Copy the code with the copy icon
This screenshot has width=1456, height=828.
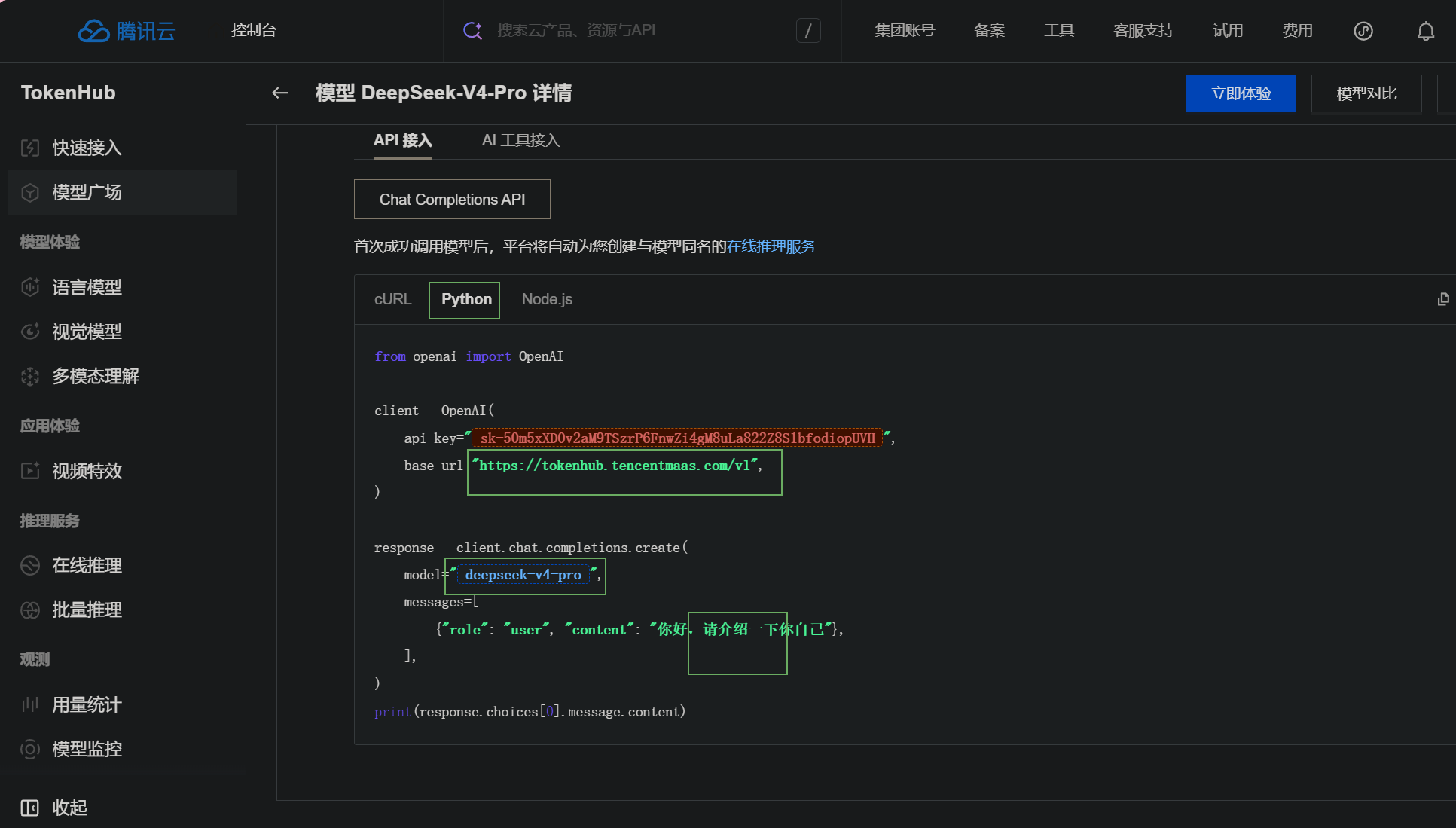(x=1442, y=300)
